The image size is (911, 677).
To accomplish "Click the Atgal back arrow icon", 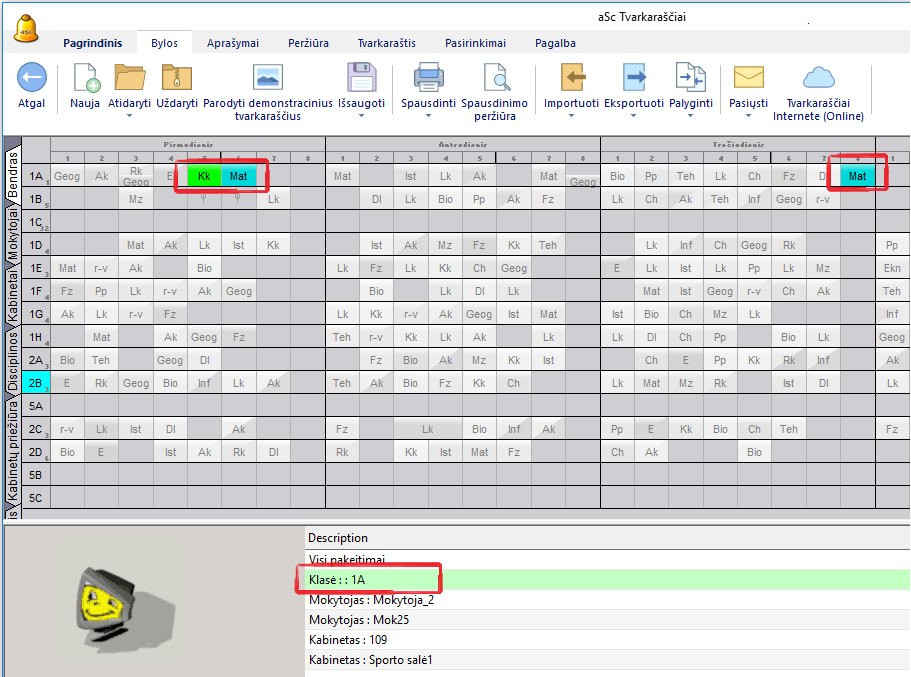I will pos(32,78).
